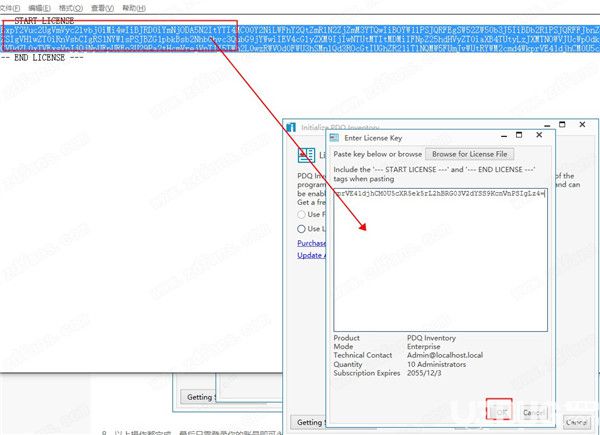Click the 10 Administrators quantity value

pos(437,364)
